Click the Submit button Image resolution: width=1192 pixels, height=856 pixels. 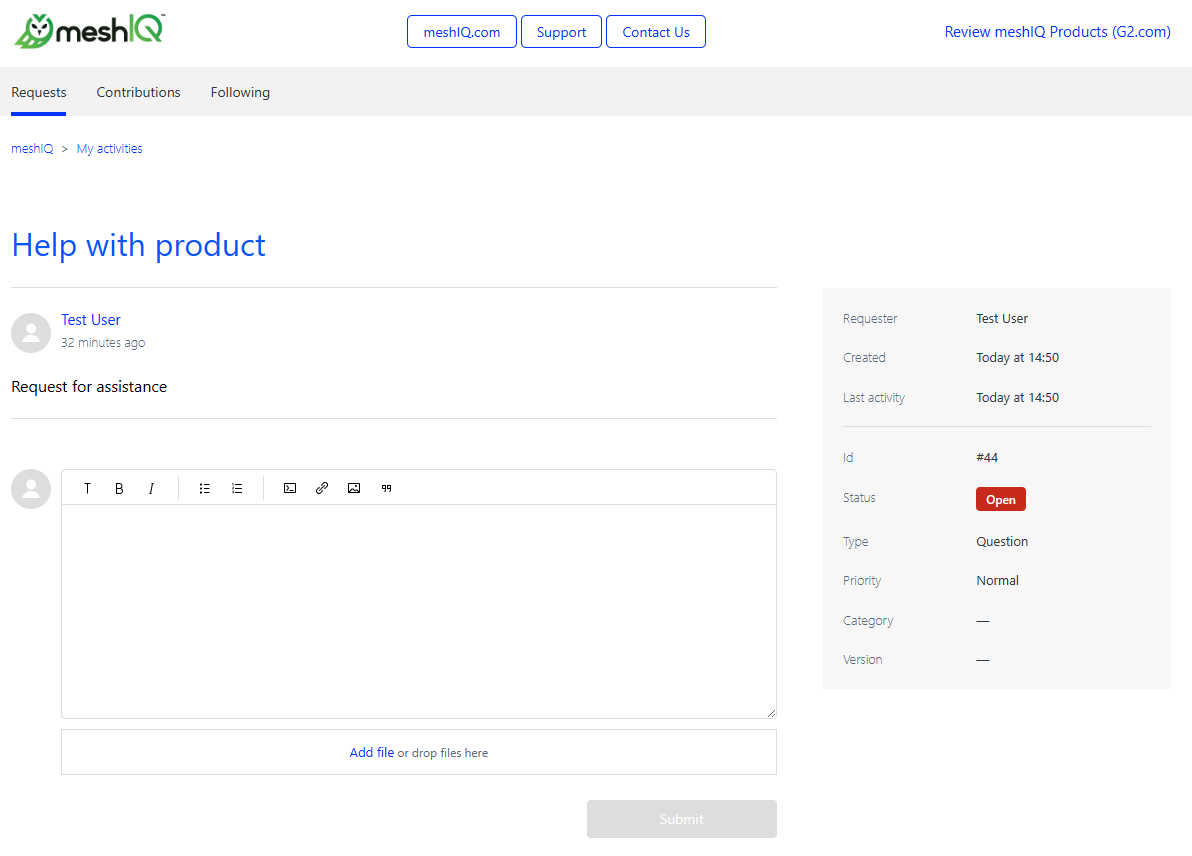(x=681, y=818)
